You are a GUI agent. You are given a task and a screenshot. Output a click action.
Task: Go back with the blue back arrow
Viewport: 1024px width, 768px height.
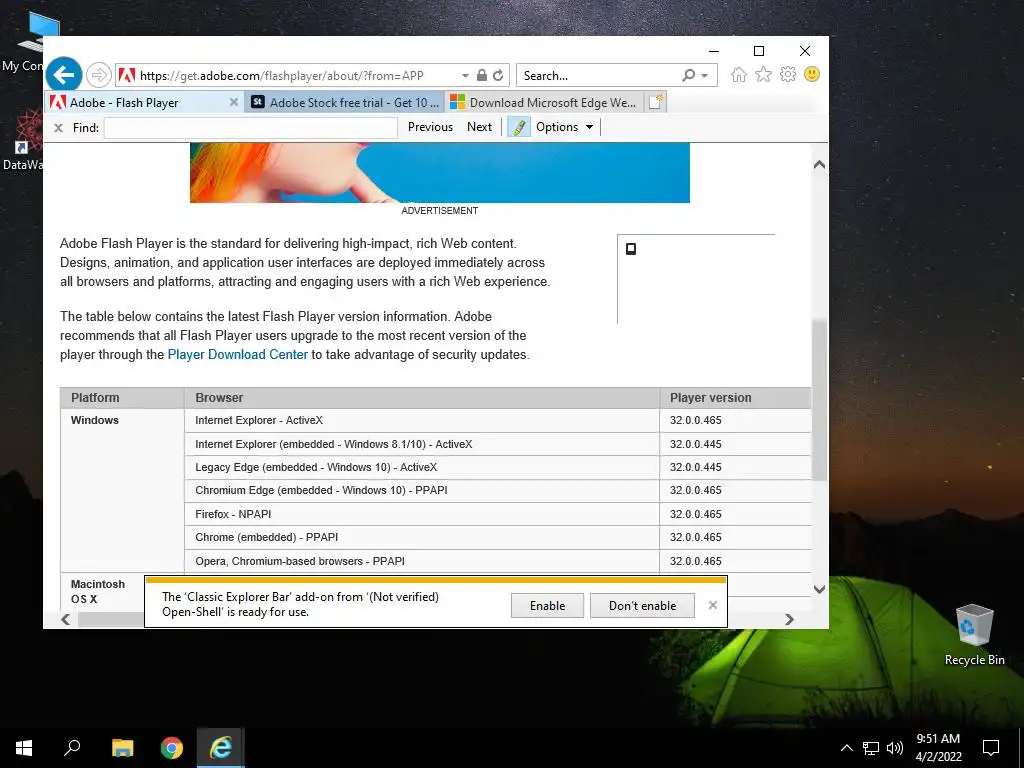64,75
